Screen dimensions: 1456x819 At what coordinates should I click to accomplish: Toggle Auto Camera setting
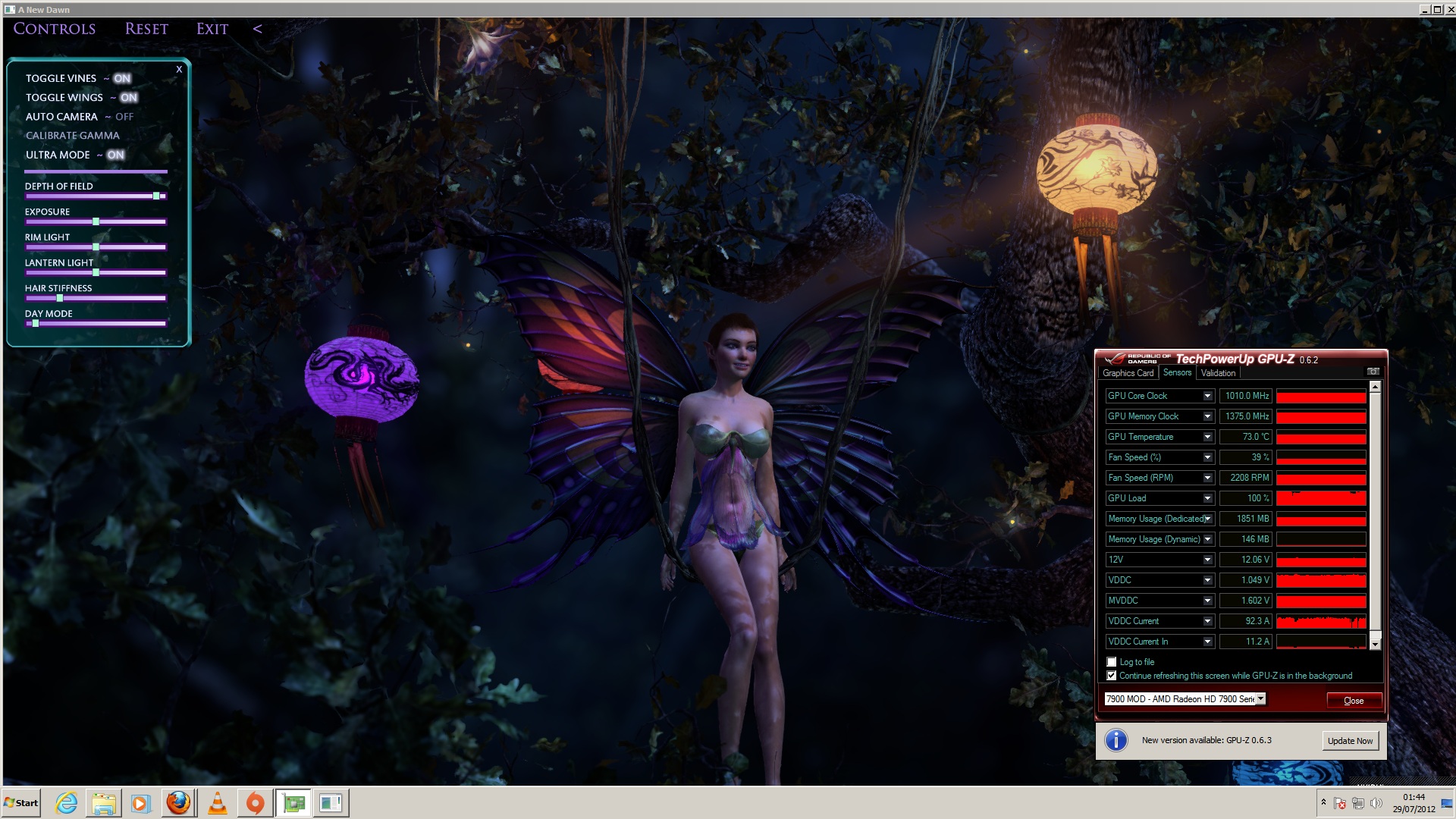click(x=124, y=117)
